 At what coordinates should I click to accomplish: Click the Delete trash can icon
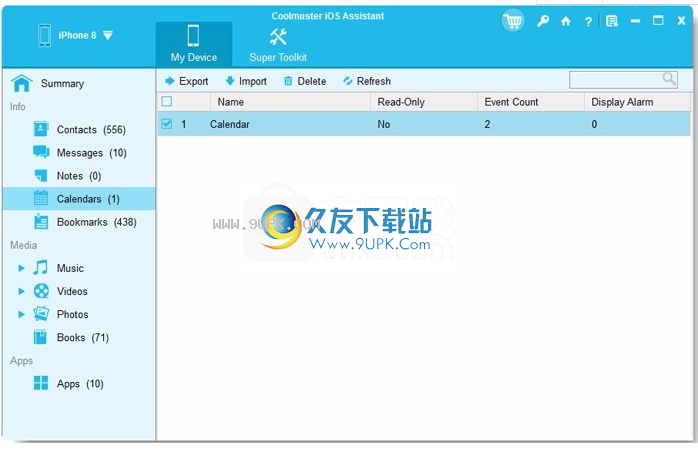288,81
